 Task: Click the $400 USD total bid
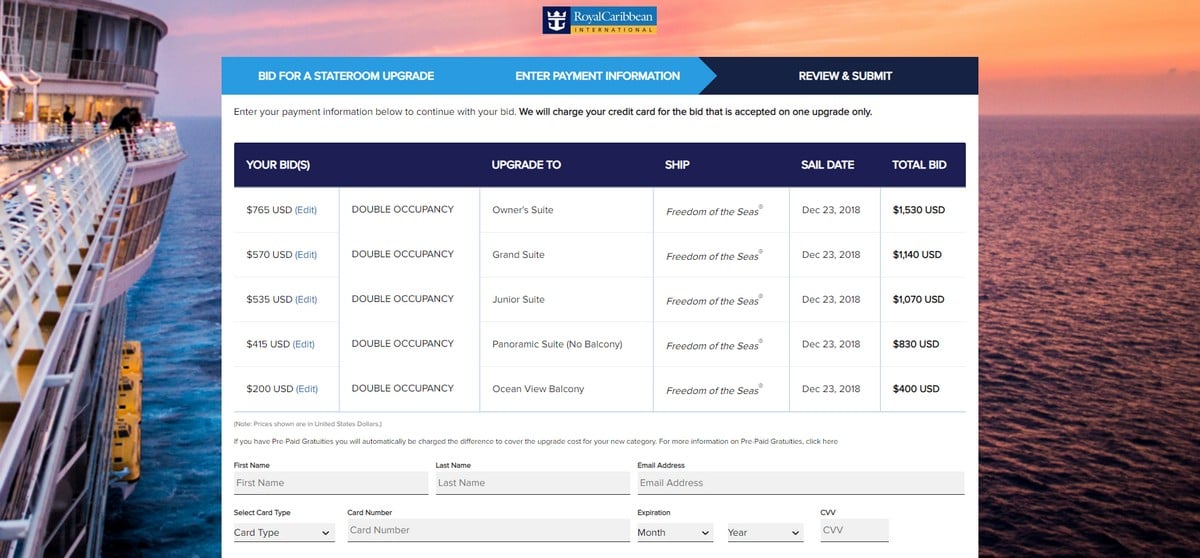click(916, 389)
